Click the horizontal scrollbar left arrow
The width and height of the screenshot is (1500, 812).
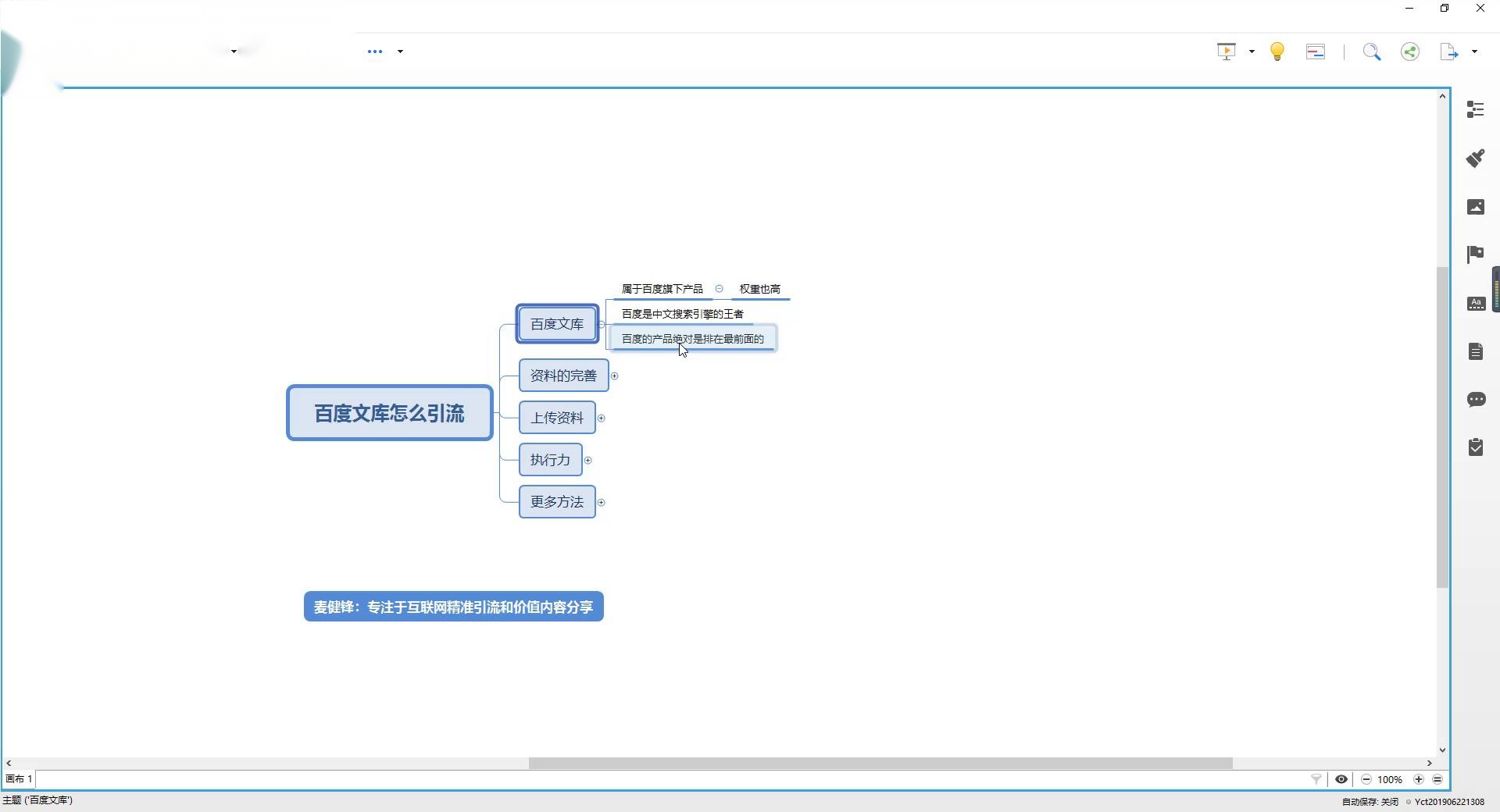click(9, 763)
